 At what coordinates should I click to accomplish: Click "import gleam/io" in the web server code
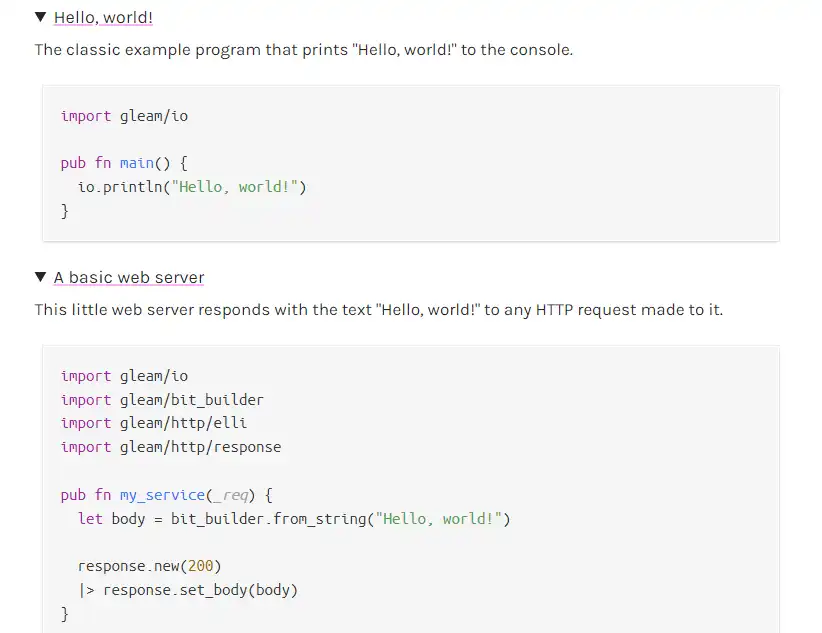(124, 375)
